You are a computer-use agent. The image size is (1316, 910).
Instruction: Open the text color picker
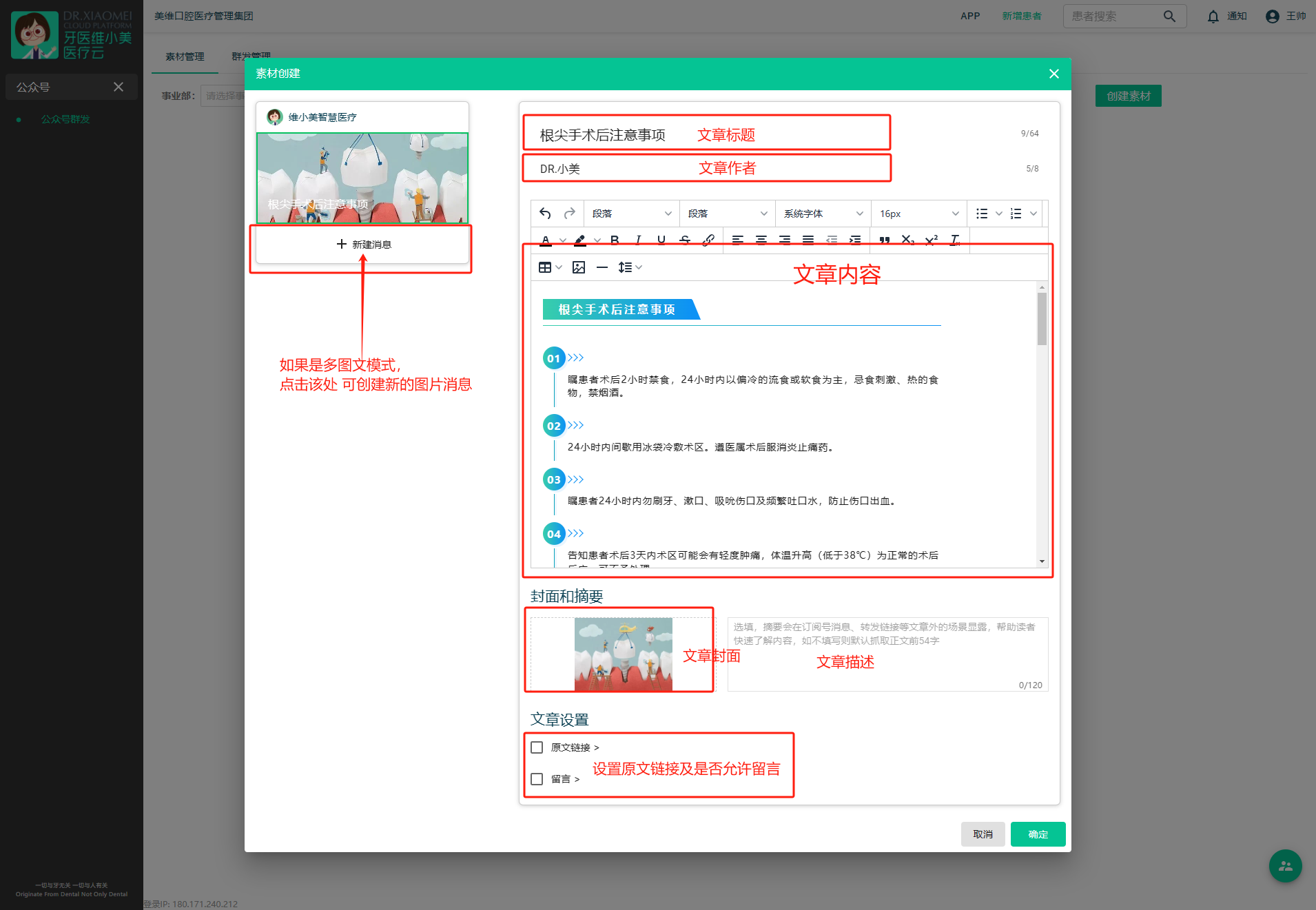(x=546, y=240)
